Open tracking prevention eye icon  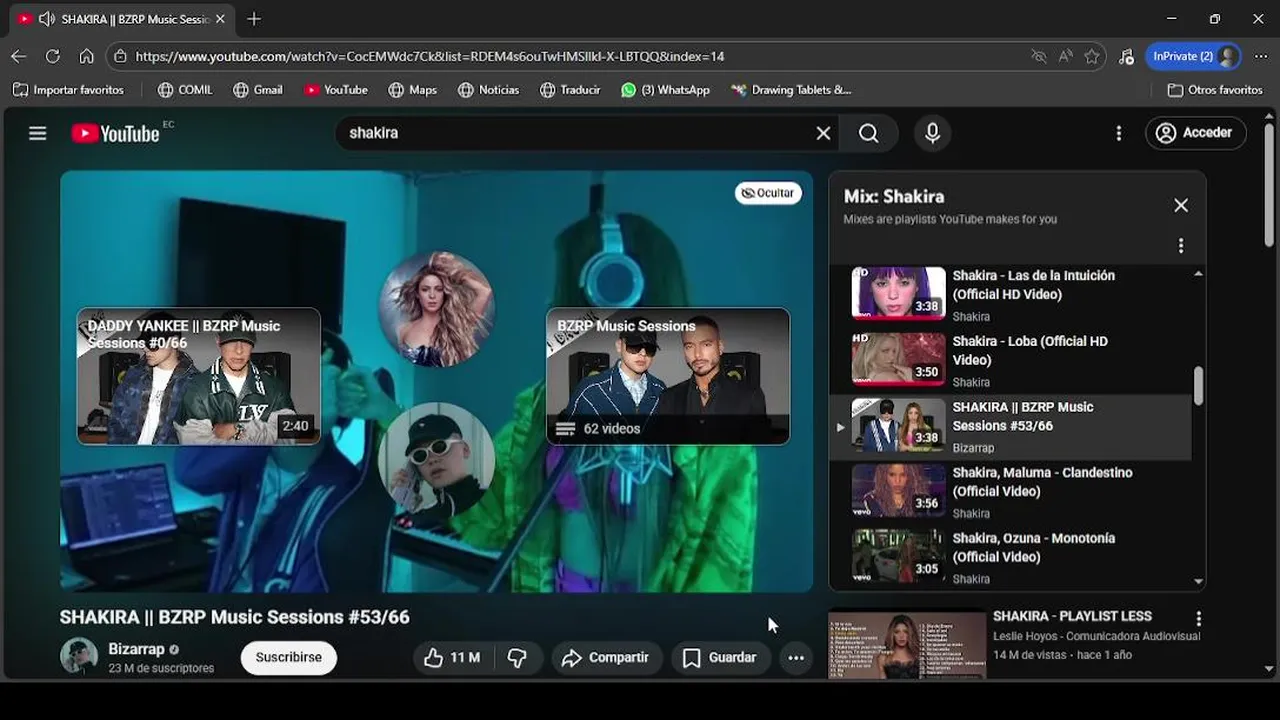pos(1038,56)
